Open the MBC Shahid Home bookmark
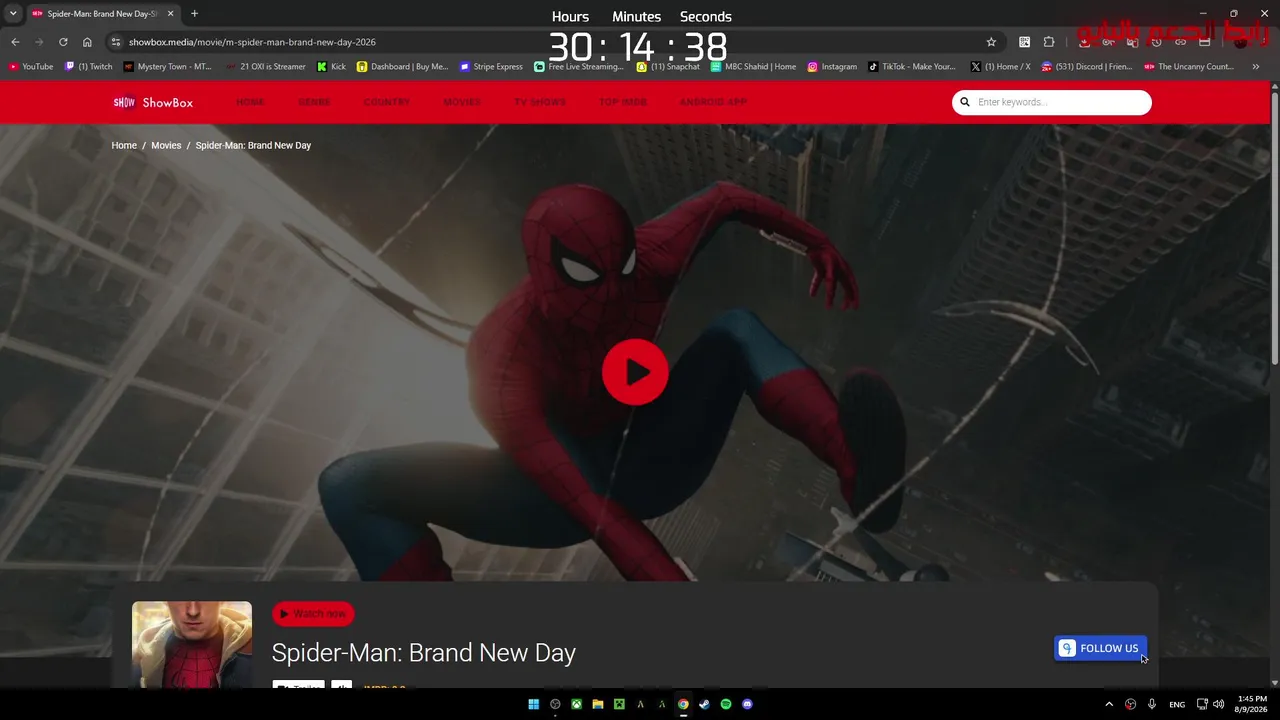1280x720 pixels. [754, 67]
